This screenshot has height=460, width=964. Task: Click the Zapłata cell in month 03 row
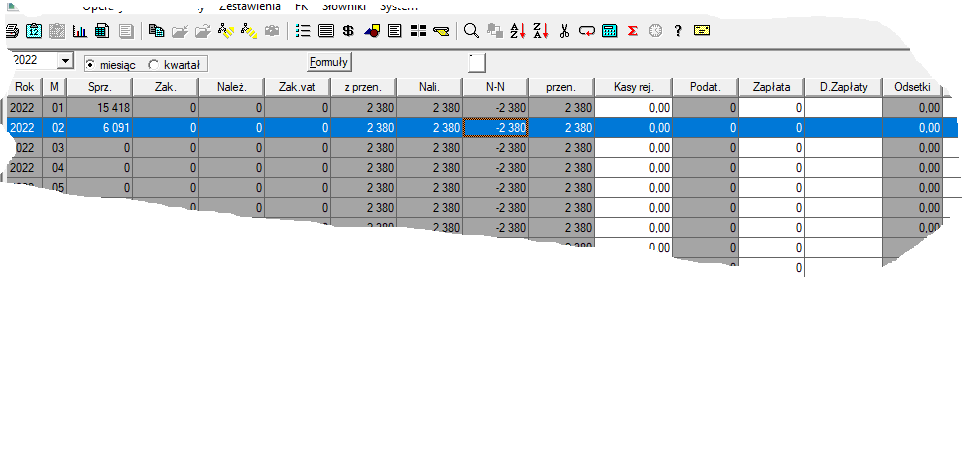click(772, 147)
